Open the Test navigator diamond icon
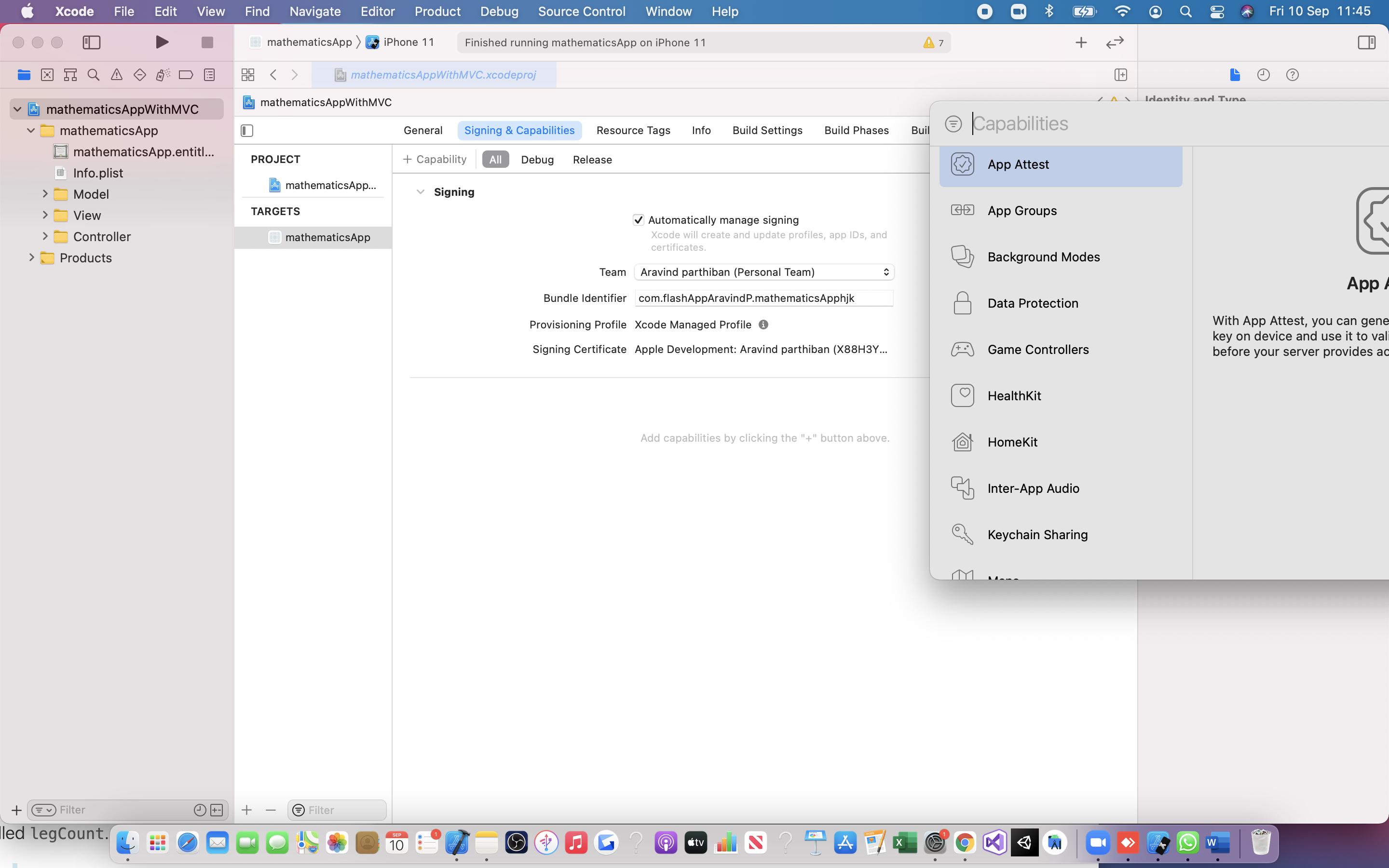The height and width of the screenshot is (868, 1389). (x=139, y=75)
